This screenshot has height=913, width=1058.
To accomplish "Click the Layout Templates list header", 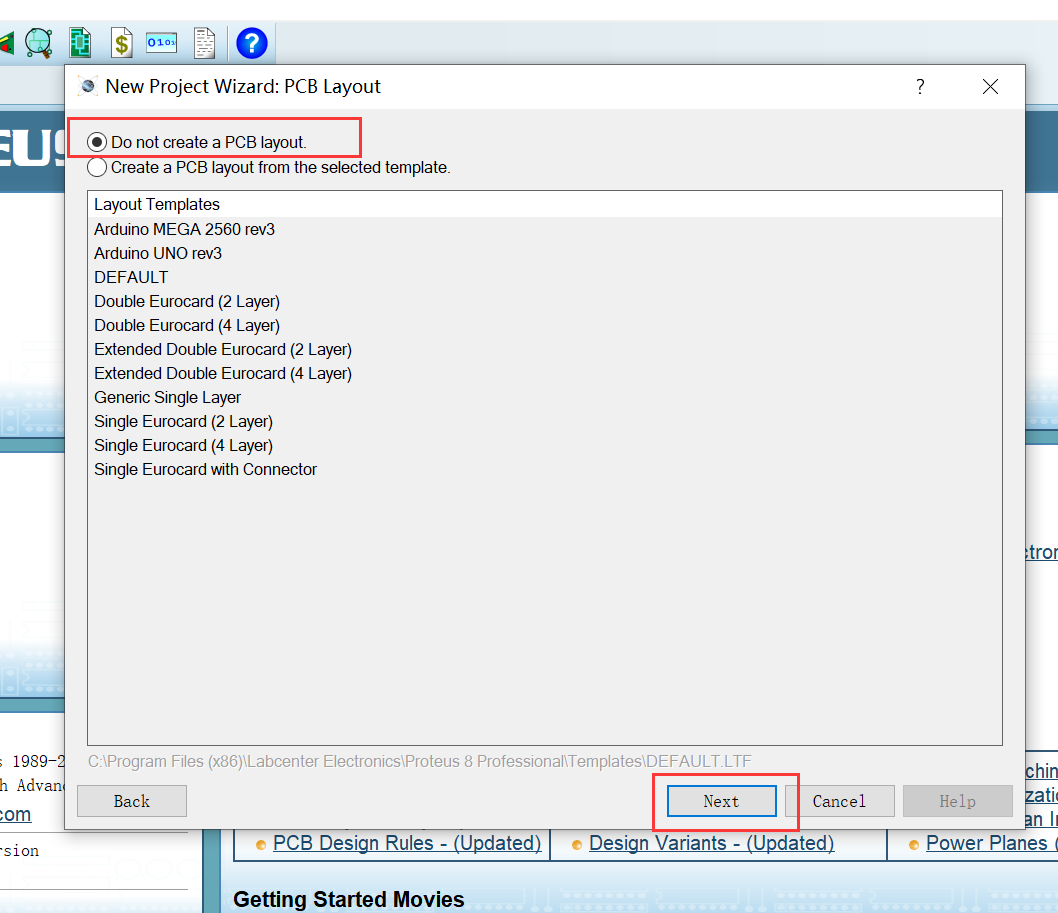I will coord(545,204).
